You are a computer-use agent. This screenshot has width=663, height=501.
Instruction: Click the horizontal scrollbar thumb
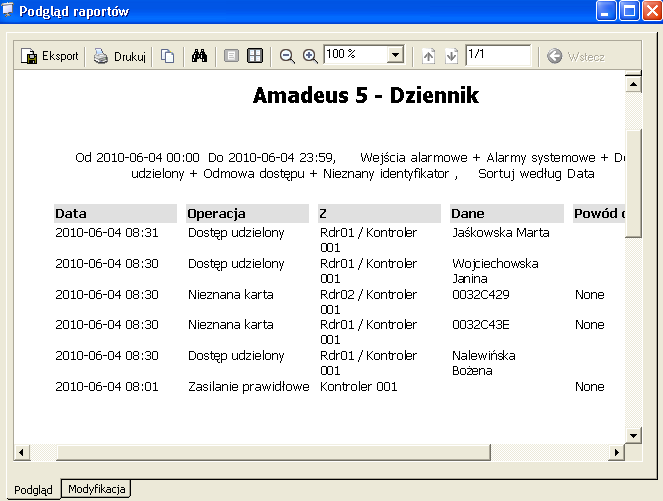point(273,452)
